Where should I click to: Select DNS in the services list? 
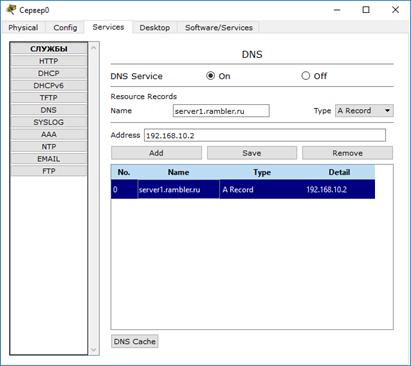[49, 110]
